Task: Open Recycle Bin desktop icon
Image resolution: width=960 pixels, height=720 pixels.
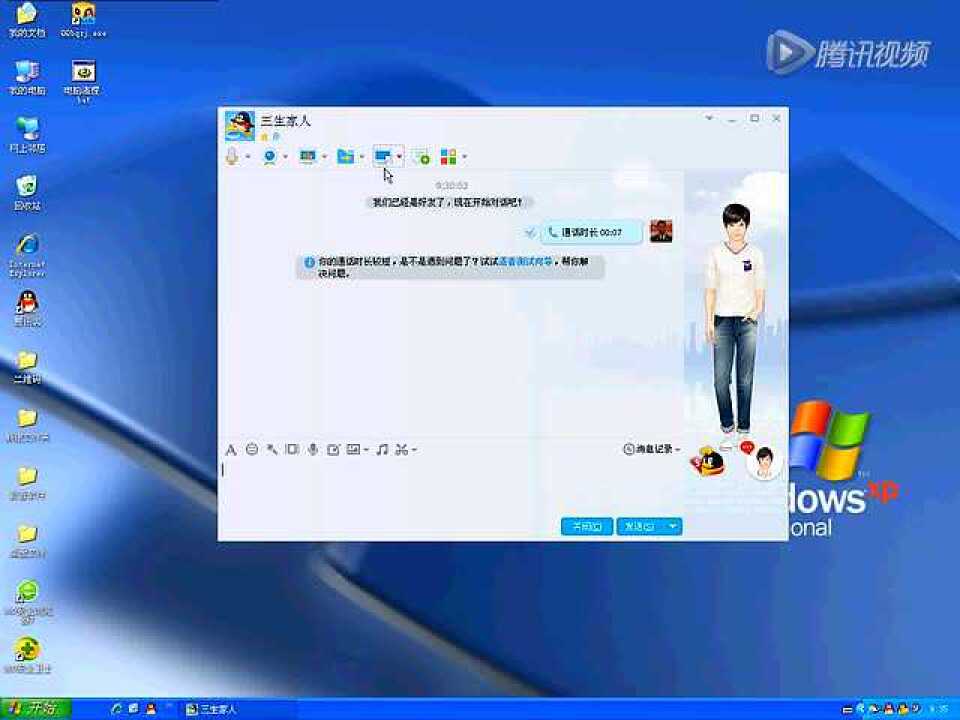Action: [27, 193]
